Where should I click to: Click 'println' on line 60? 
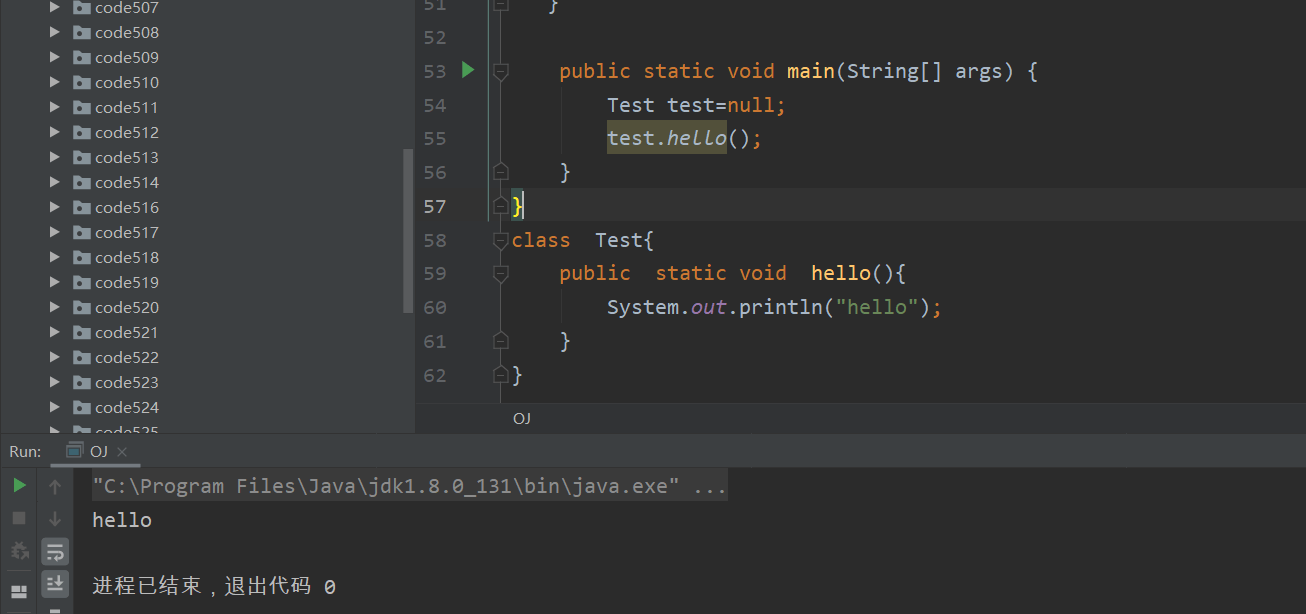[781, 307]
